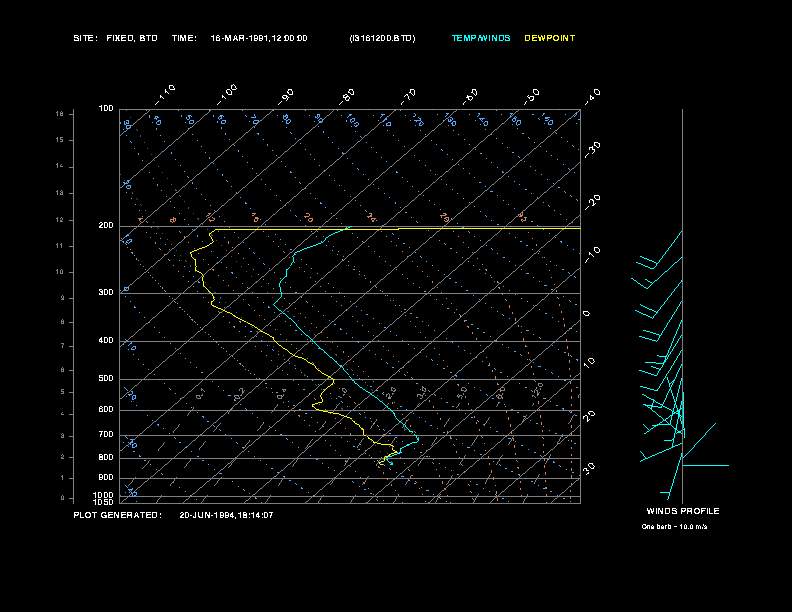Click the '3' km label on height scale
Screen dimensions: 792x612
tap(63, 436)
